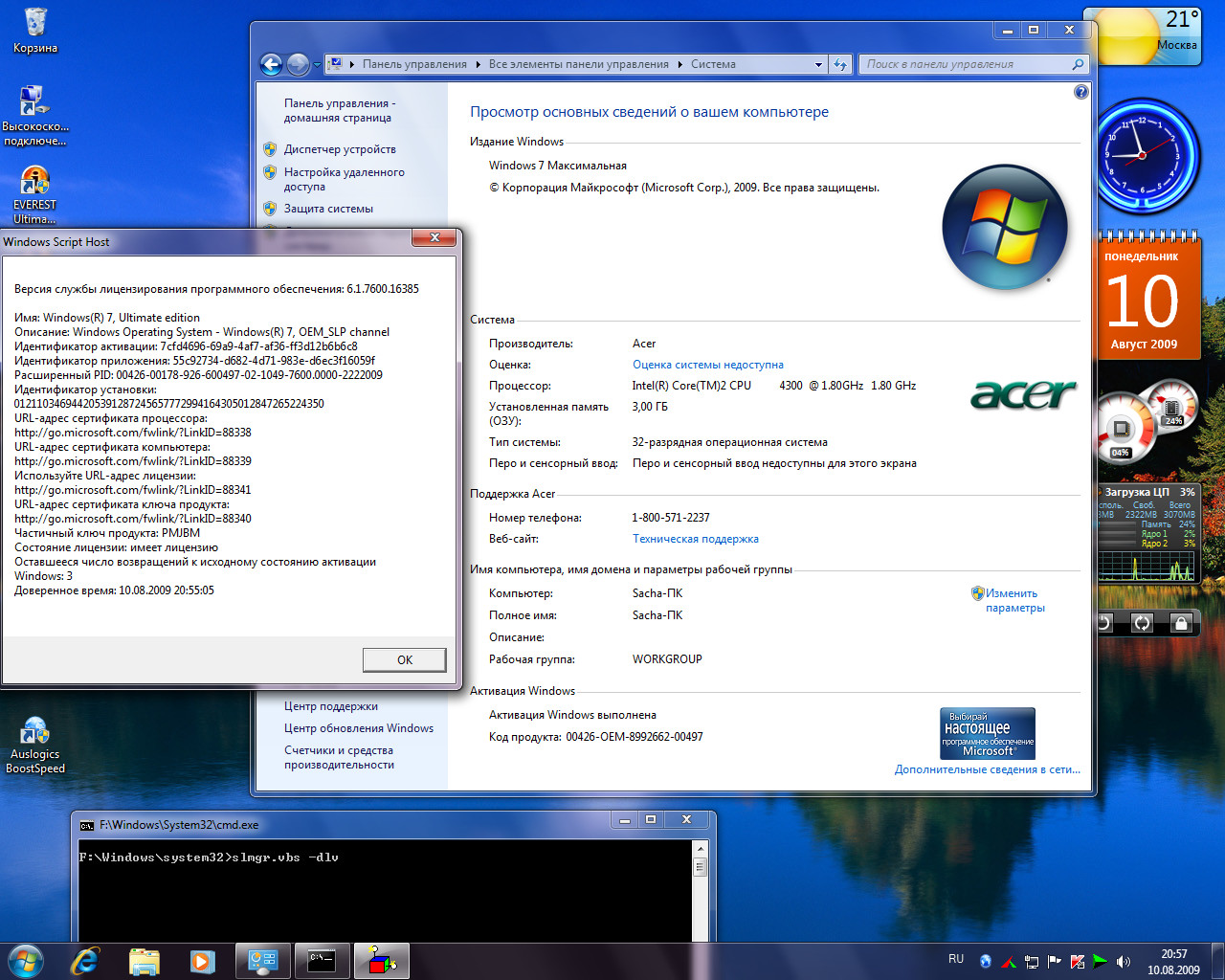Click the weather gadget showing 21° Москва

[1142, 35]
